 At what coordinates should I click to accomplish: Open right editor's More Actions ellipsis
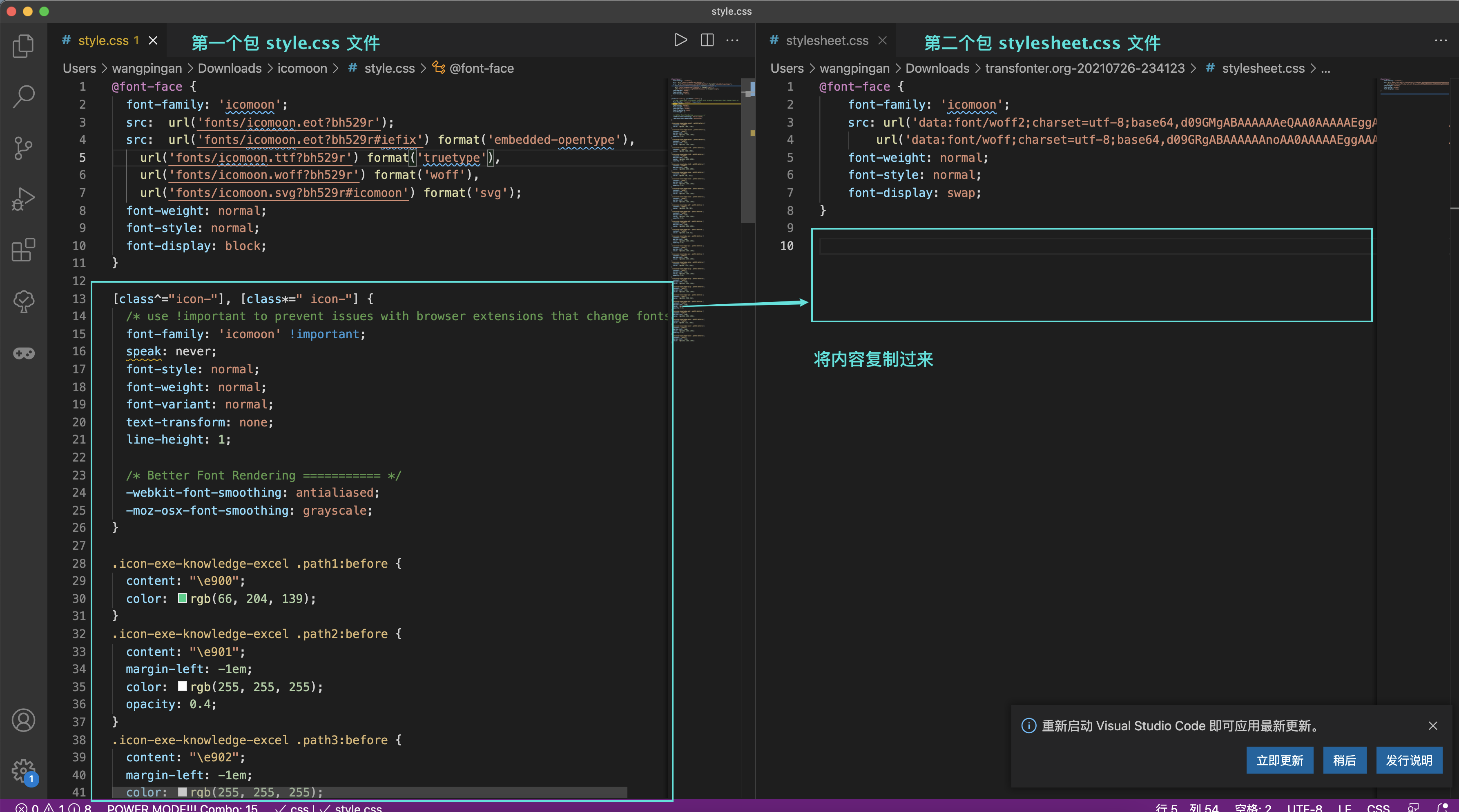point(1440,40)
